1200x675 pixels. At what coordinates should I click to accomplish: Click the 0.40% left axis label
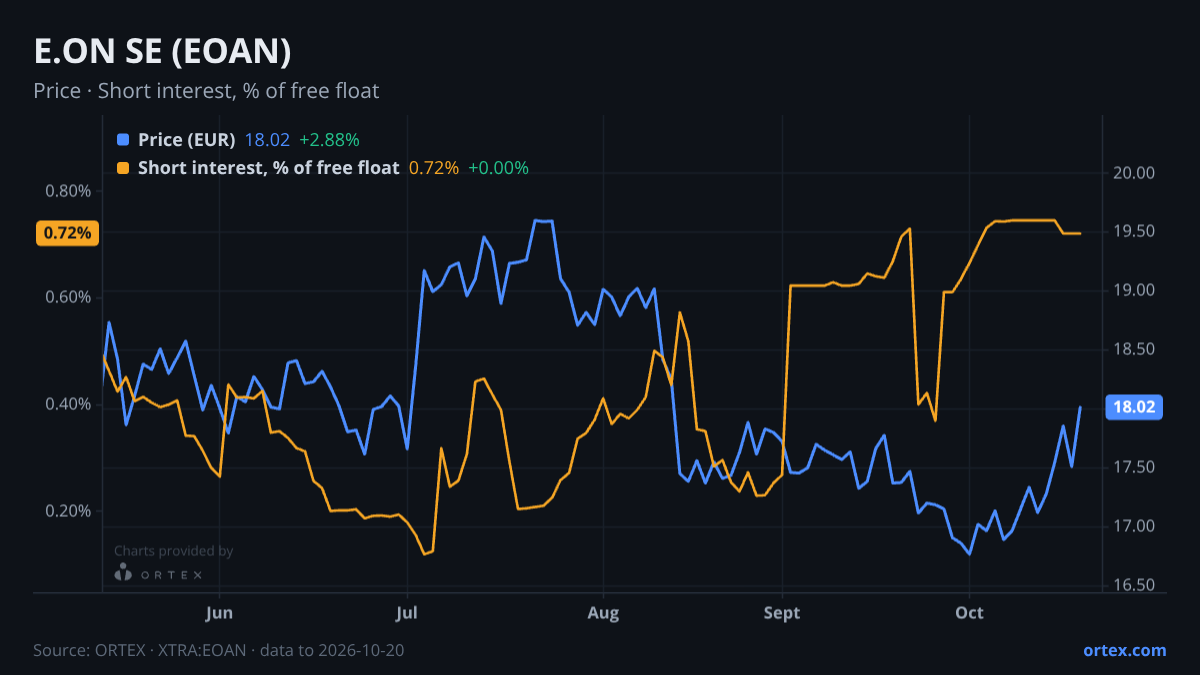[69, 404]
